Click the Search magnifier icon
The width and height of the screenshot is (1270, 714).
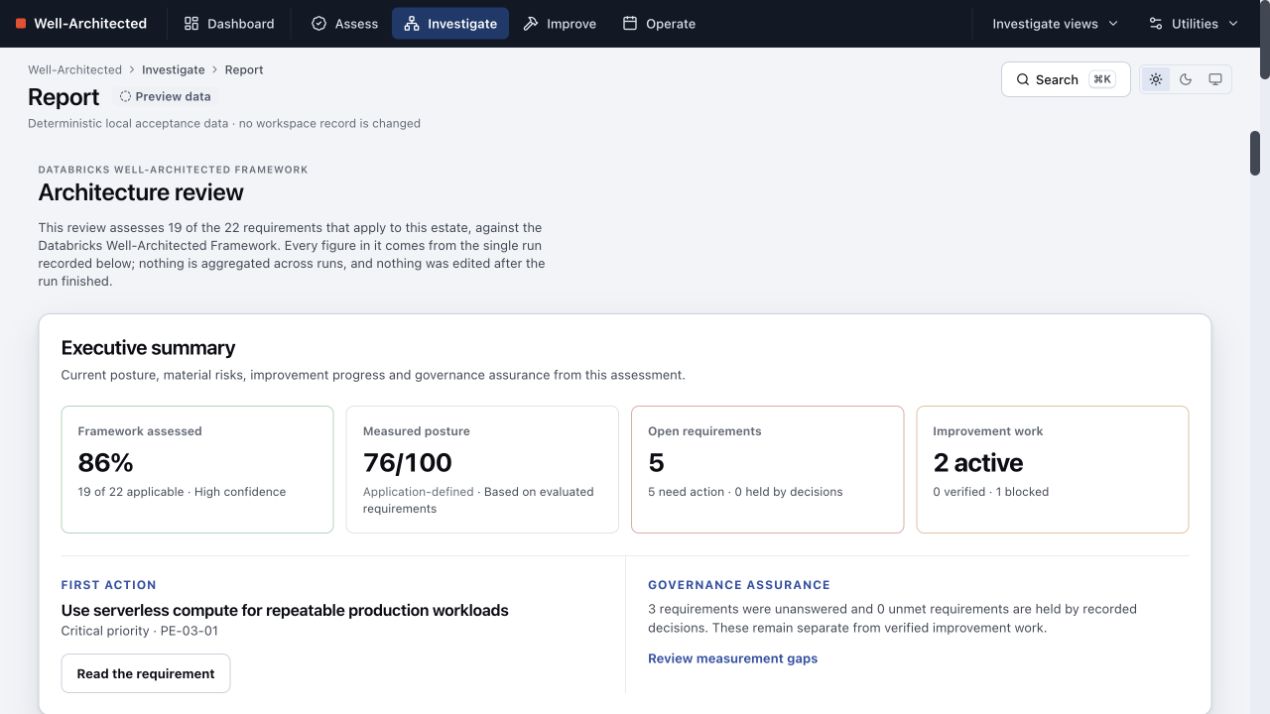coord(1022,79)
